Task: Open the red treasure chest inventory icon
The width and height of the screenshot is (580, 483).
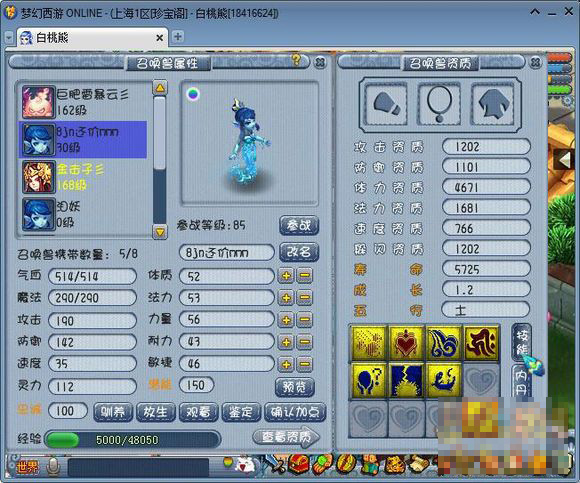Action: tap(299, 465)
